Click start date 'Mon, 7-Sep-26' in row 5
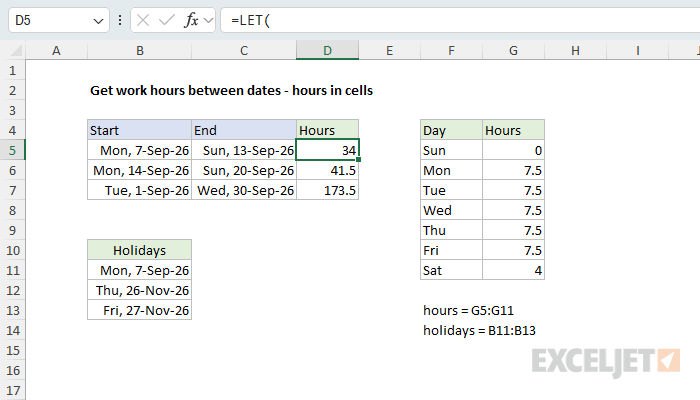700x400 pixels. (140, 150)
